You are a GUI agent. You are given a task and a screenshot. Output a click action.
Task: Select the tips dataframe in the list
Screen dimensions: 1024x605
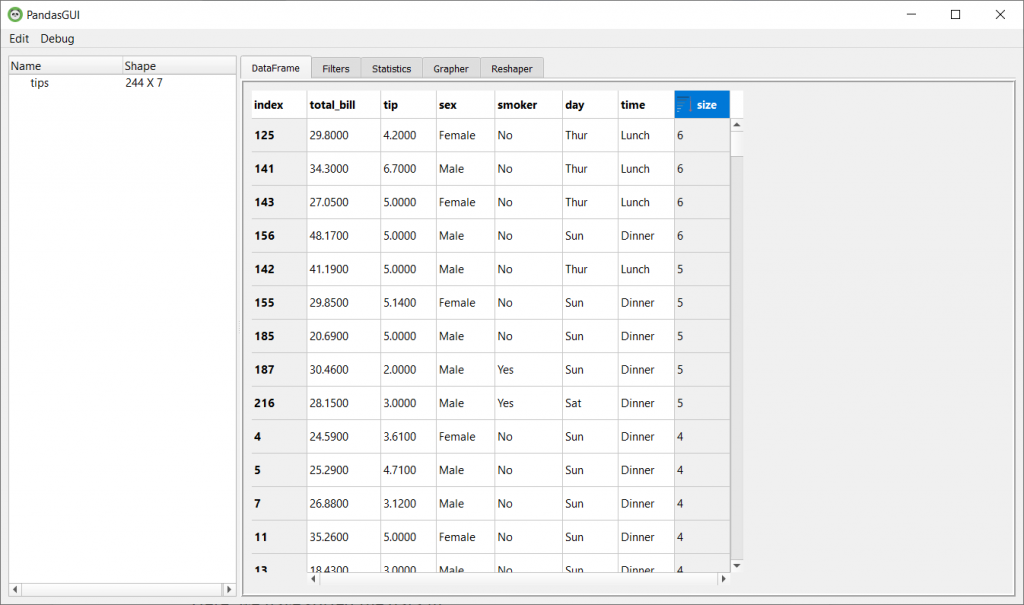click(x=40, y=83)
